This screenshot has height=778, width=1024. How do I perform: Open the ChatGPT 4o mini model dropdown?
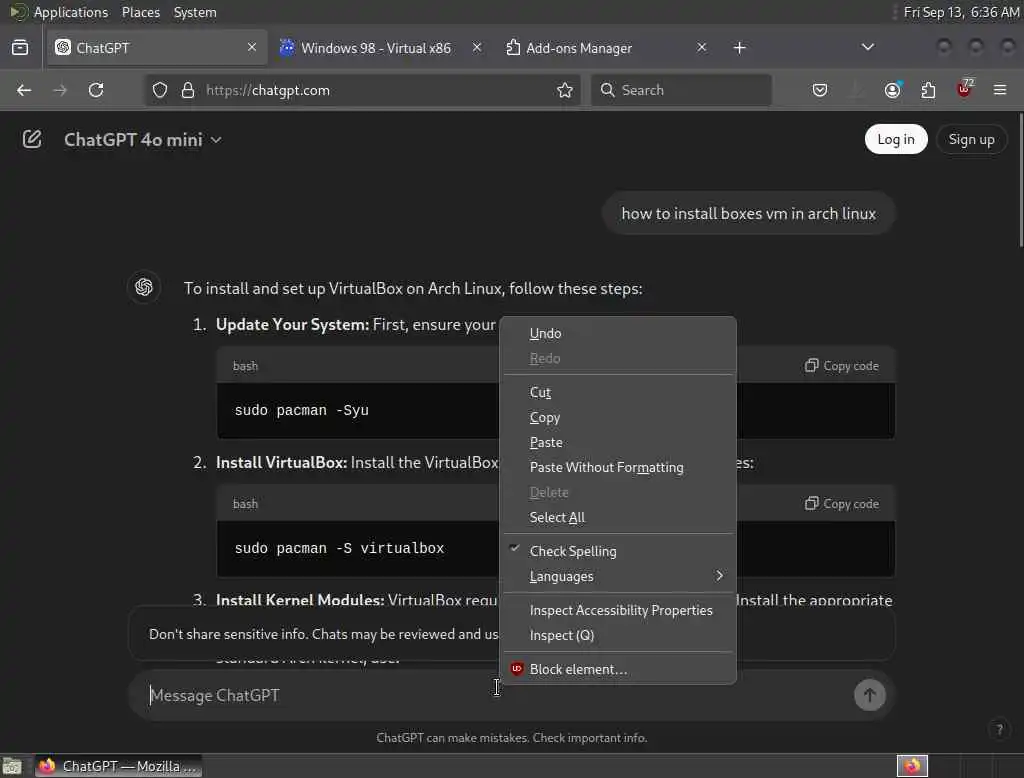pos(143,139)
